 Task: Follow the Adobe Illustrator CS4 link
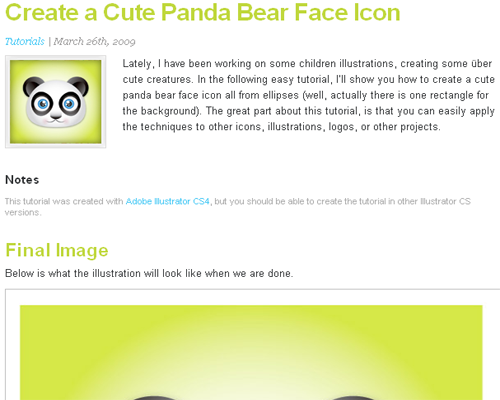point(168,201)
